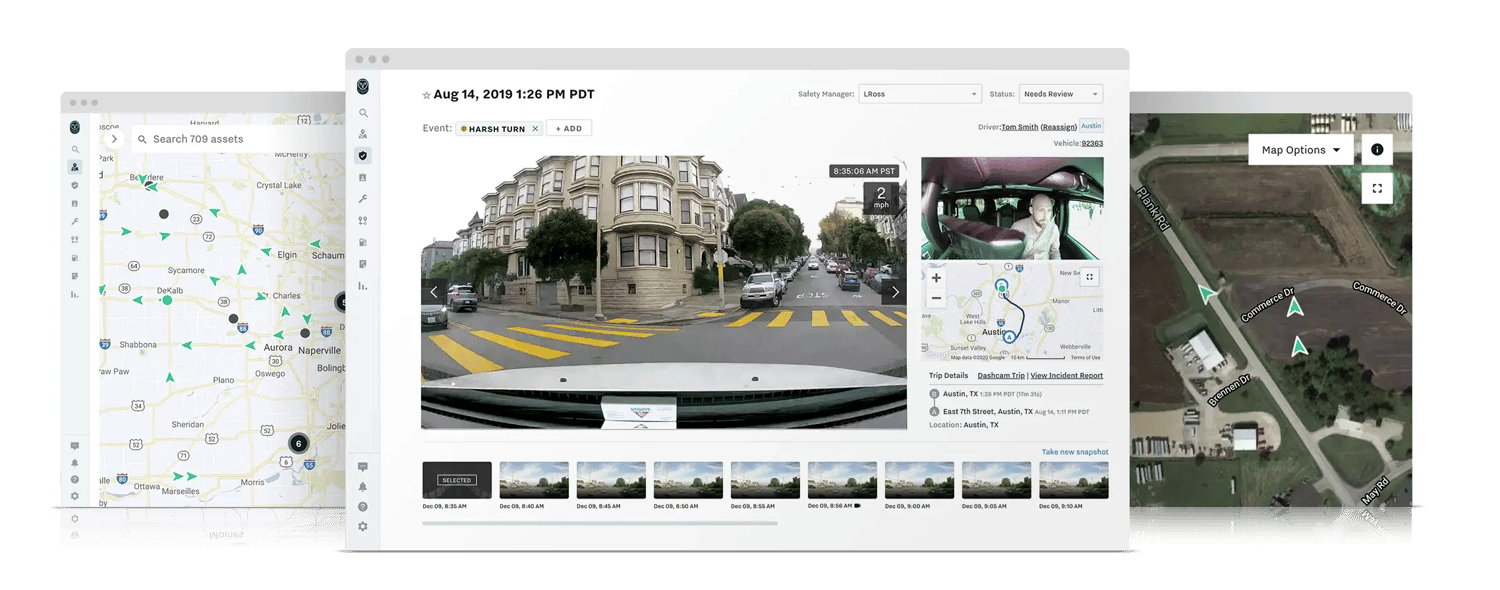Select the Dec 09, 8:56 AM video snapshot
Viewport: 1500px width, 590px height.
pyautogui.click(x=842, y=480)
